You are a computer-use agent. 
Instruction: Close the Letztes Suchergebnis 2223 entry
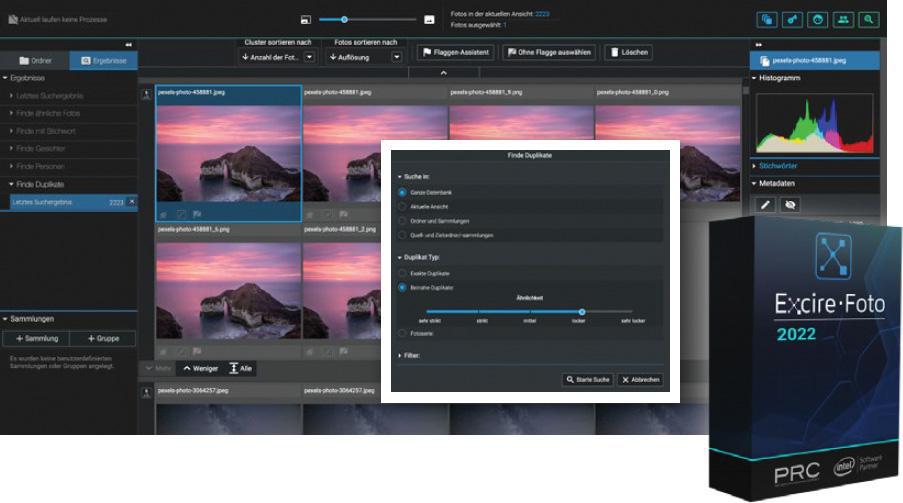click(x=131, y=202)
